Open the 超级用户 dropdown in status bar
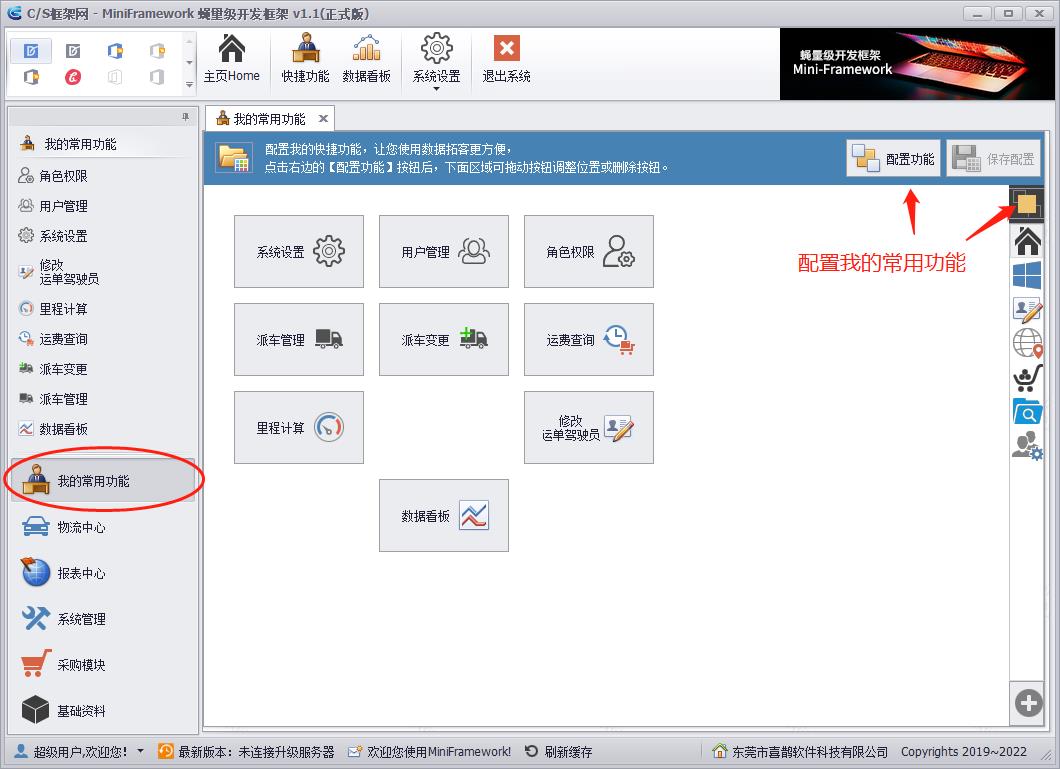1060x769 pixels. [140, 751]
